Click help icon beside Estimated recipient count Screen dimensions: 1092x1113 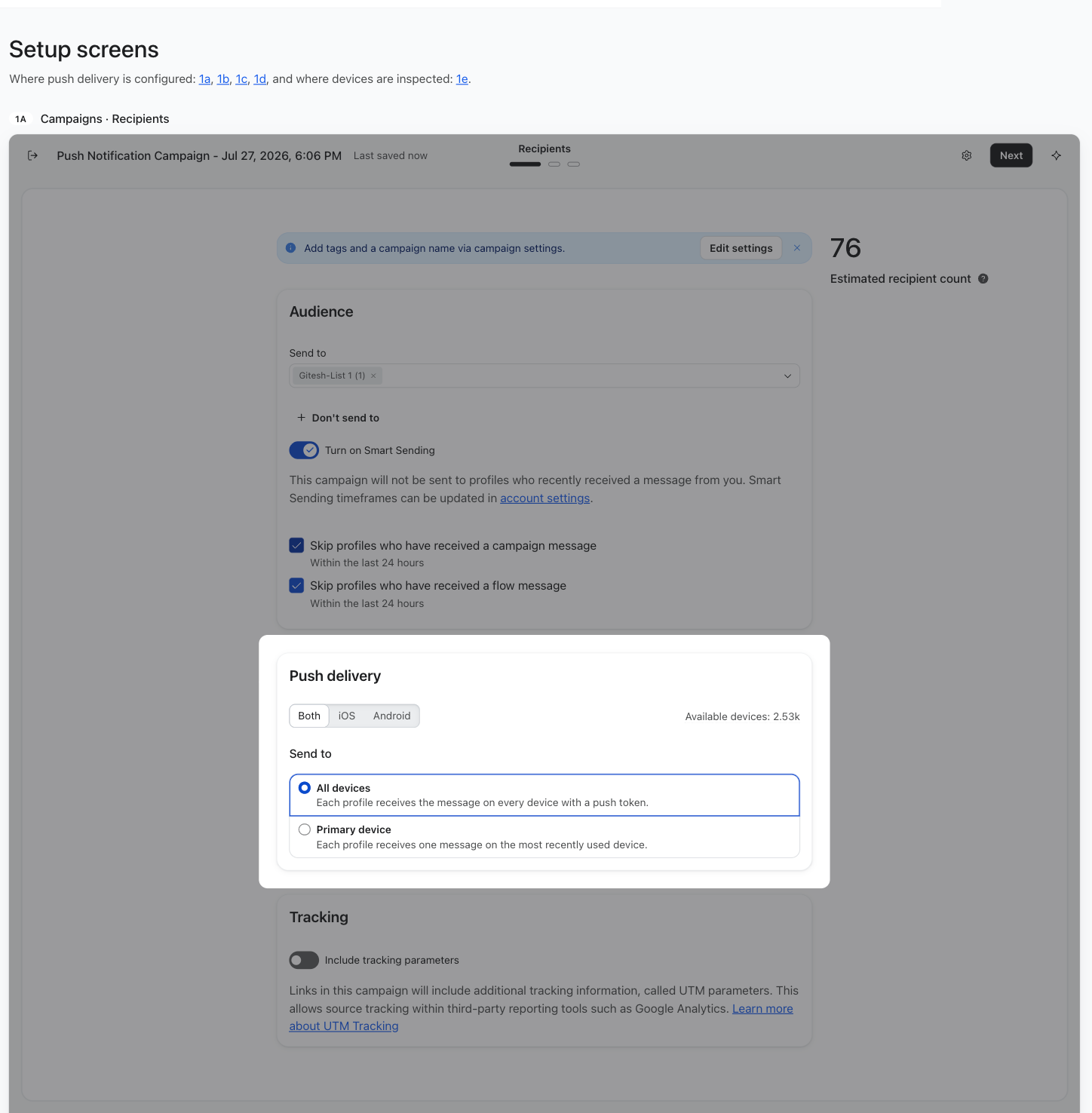[x=983, y=279]
